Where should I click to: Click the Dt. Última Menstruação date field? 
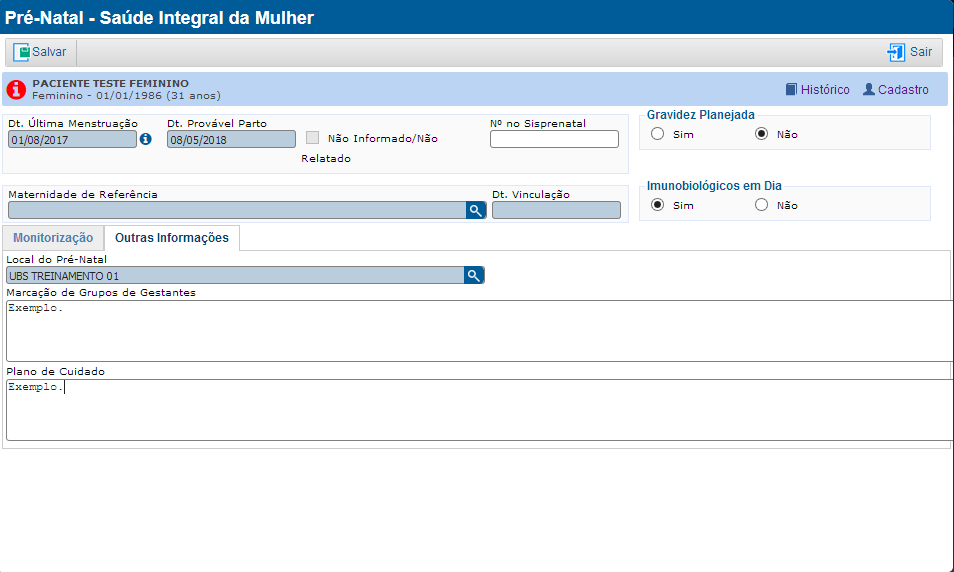point(72,139)
